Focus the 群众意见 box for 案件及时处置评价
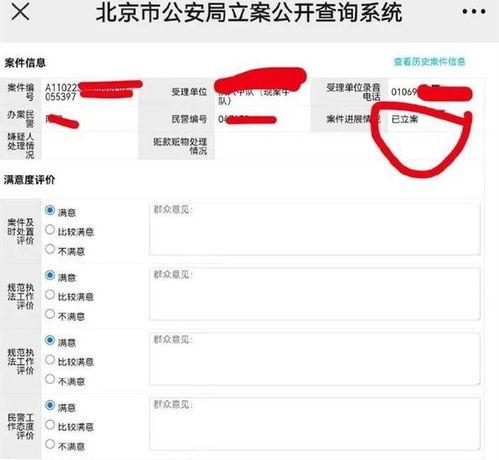Image resolution: width=499 pixels, height=460 pixels. 315,229
